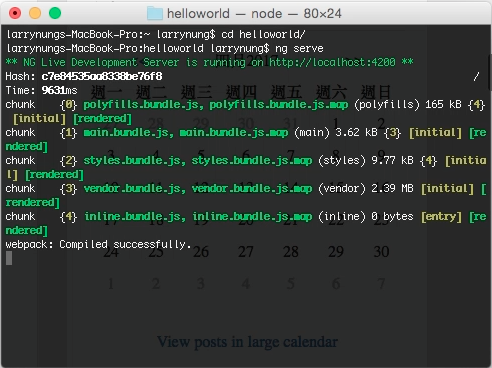Click the '2.39 MB' vendor size
Viewport: 492px width, 368px height.
[392, 189]
